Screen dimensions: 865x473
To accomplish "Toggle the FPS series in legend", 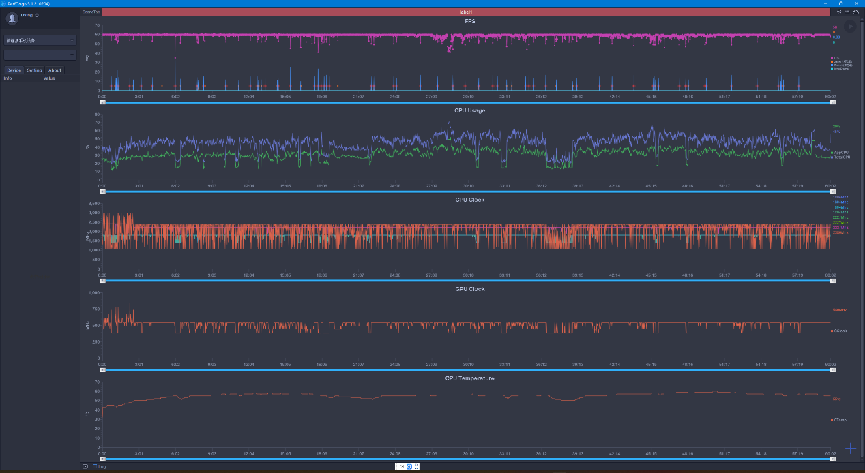I will pyautogui.click(x=835, y=58).
